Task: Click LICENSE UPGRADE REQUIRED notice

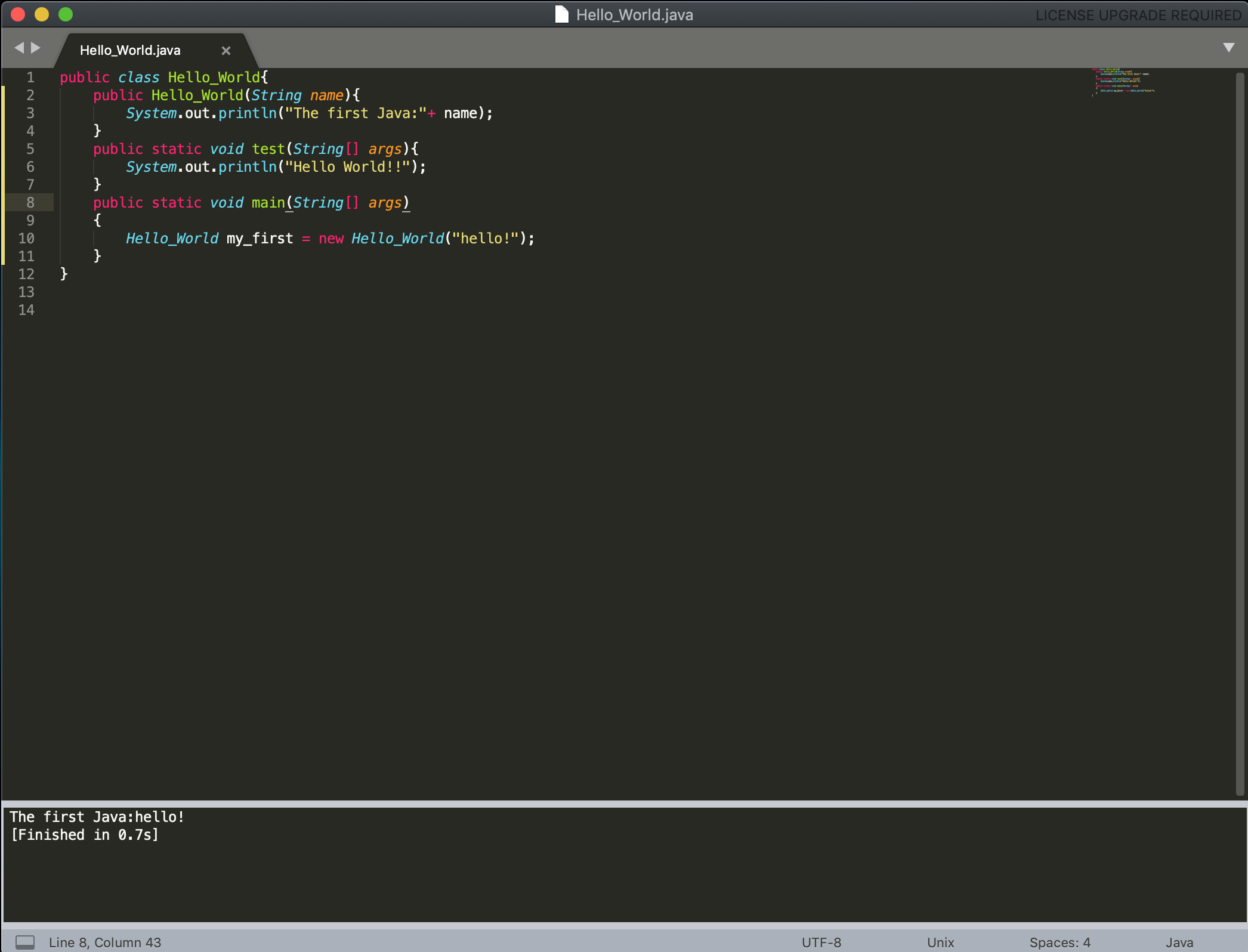Action: click(x=1138, y=15)
